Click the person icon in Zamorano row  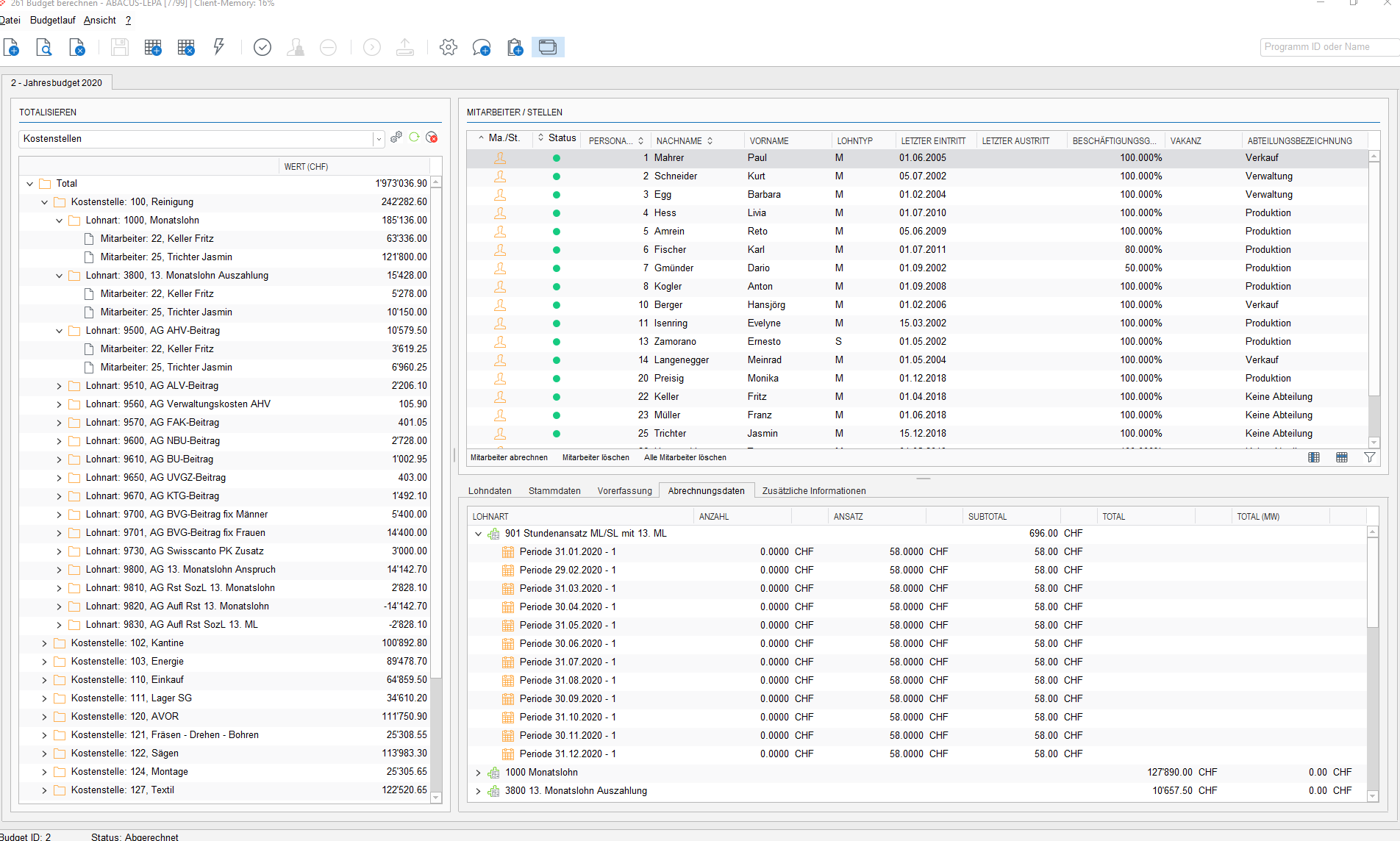click(x=500, y=342)
